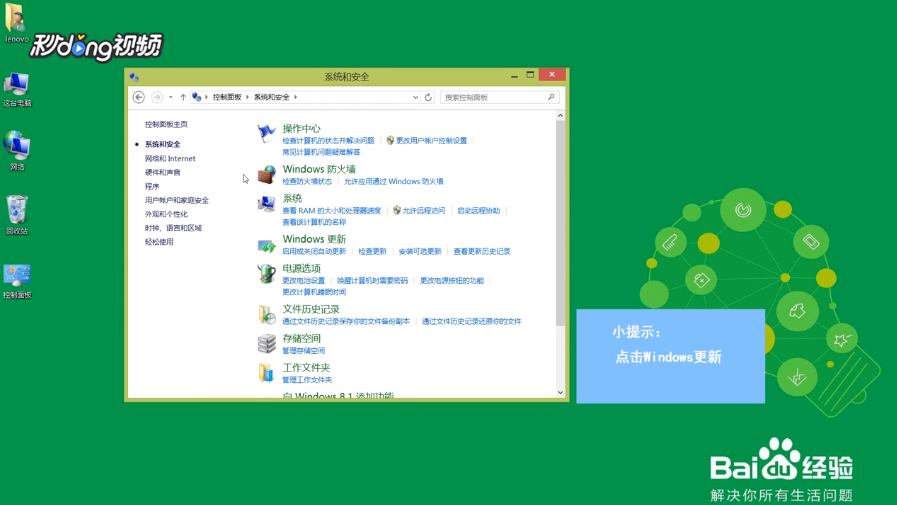Screen dimensions: 897x505
Task: Select the lenovo user folder desktop icon
Action: [x=17, y=23]
